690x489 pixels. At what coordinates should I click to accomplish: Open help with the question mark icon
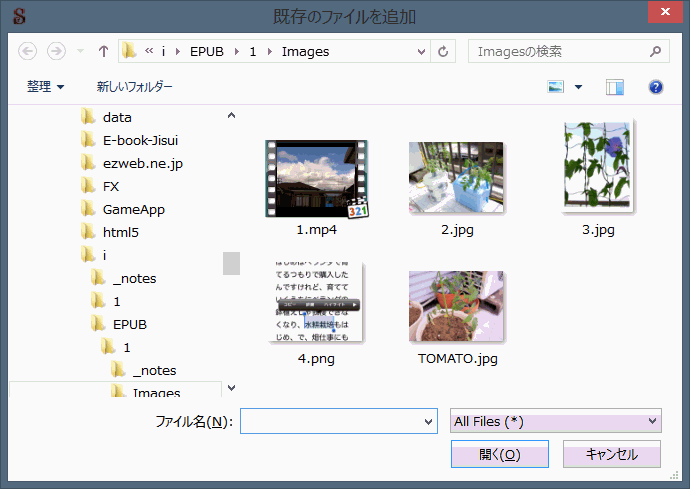tap(656, 87)
